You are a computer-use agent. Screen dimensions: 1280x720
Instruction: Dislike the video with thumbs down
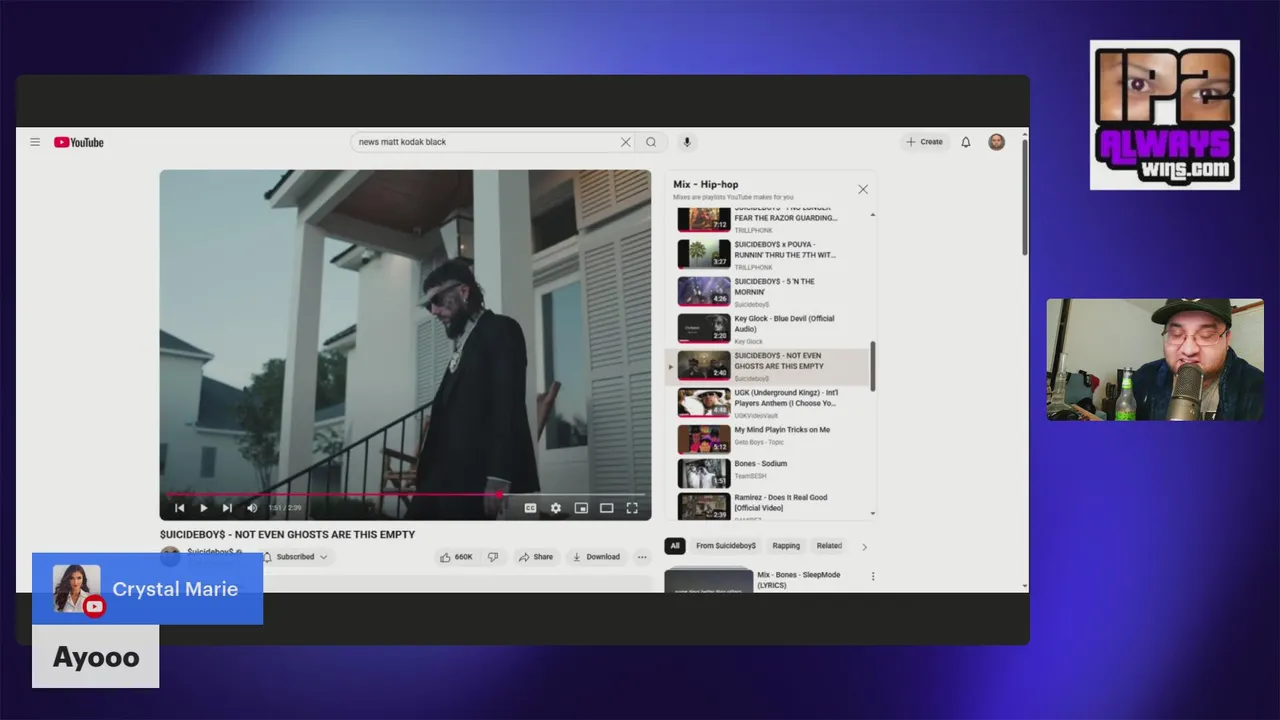[493, 557]
